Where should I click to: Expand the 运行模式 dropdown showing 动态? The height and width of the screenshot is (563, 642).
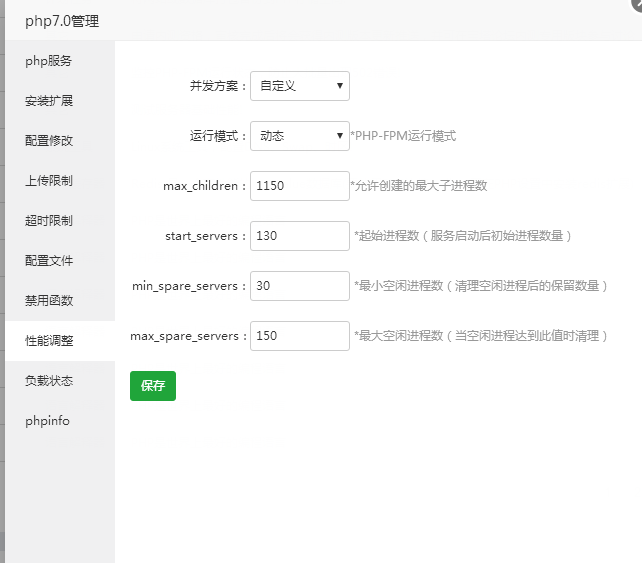click(x=300, y=136)
